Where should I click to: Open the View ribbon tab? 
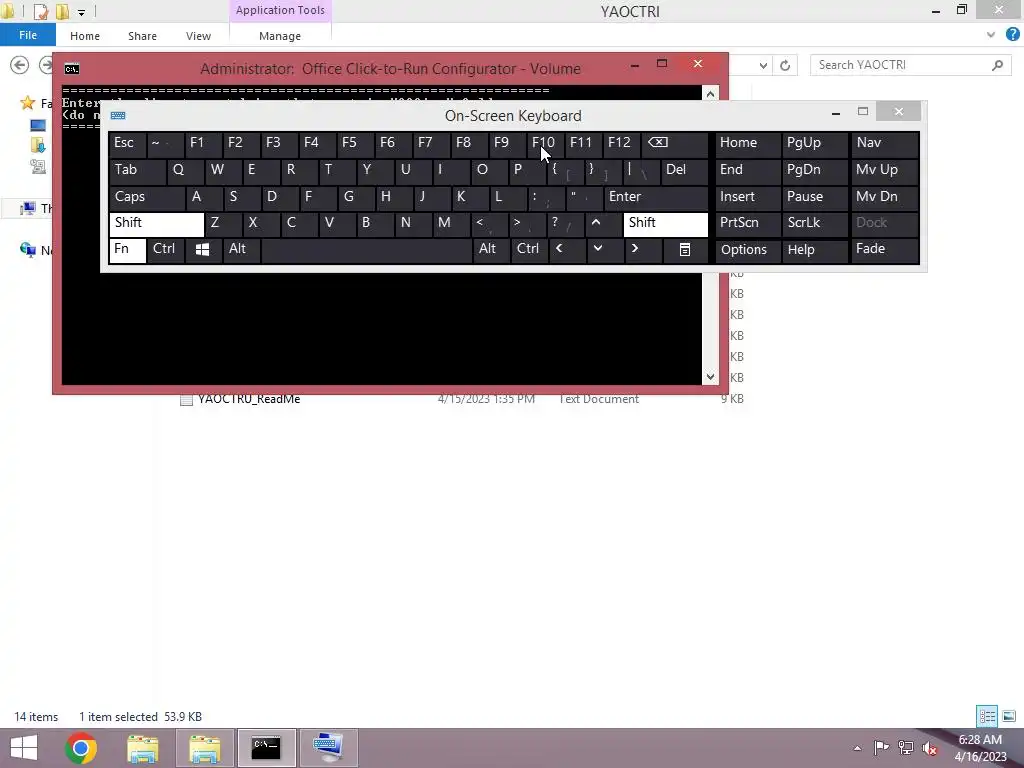click(x=198, y=36)
